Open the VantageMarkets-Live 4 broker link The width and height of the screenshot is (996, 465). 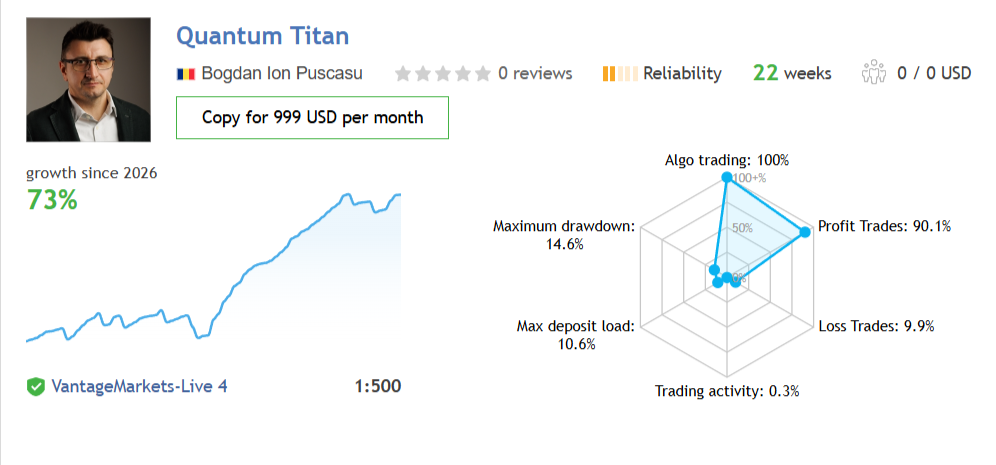coord(139,386)
